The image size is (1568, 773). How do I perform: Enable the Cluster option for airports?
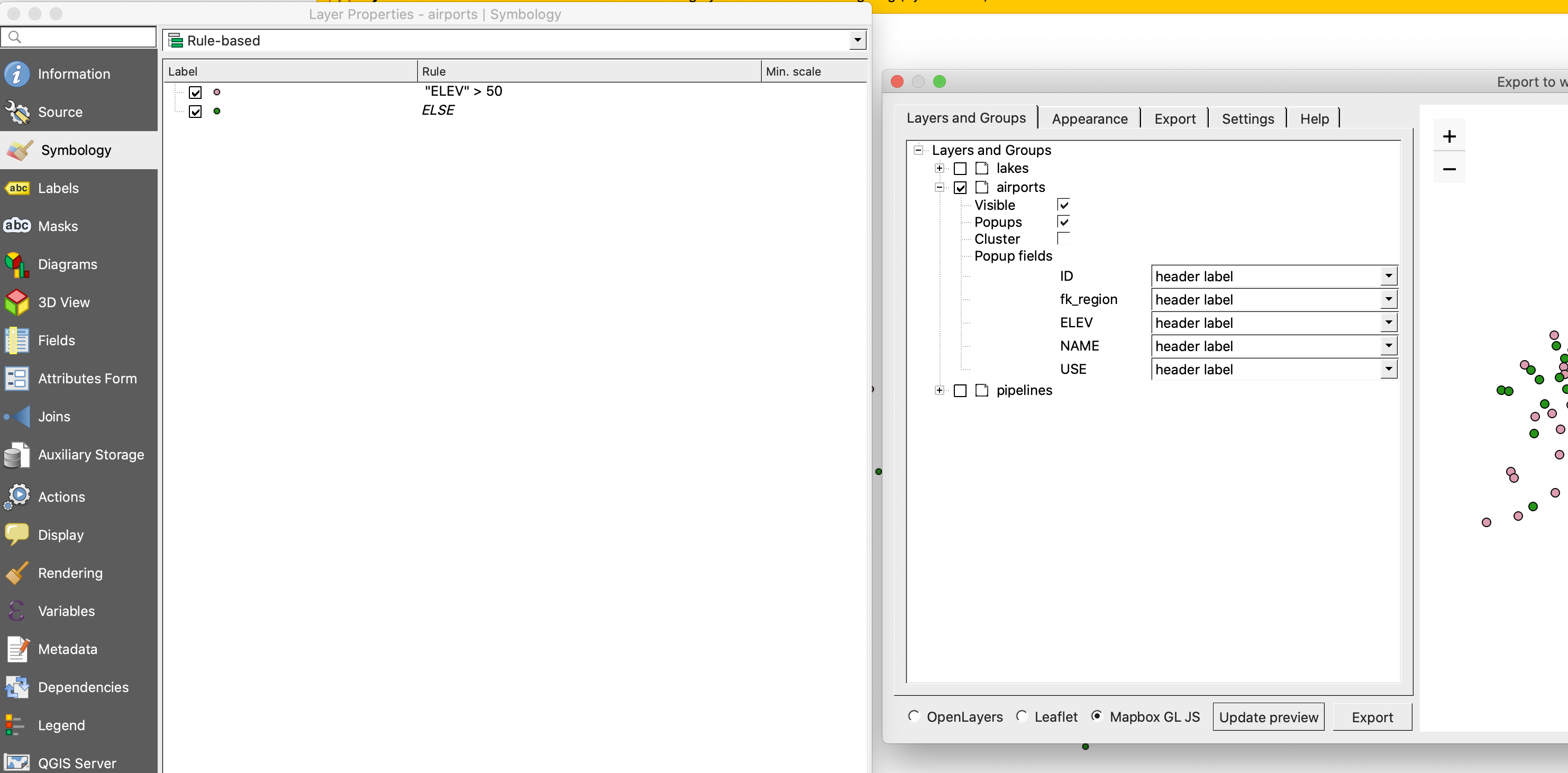click(1063, 238)
